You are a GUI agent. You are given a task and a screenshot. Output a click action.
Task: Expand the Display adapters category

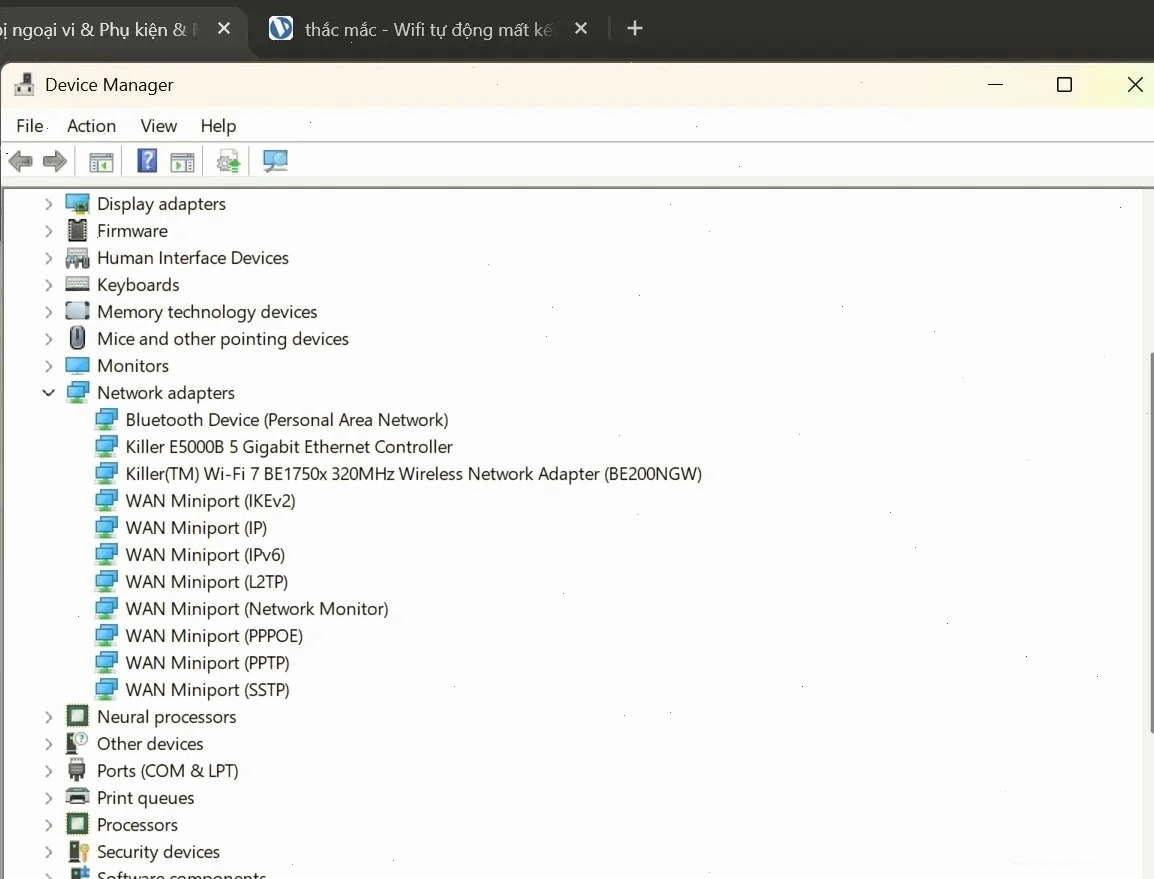(49, 204)
